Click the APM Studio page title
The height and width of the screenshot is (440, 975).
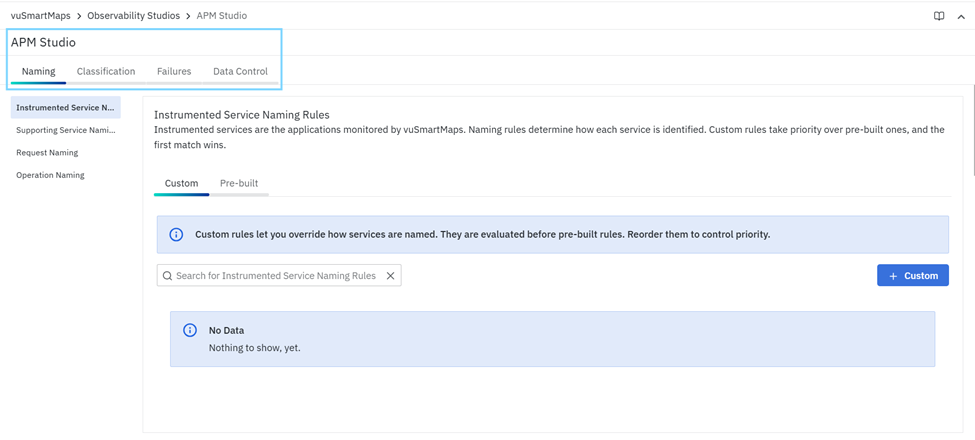point(44,43)
